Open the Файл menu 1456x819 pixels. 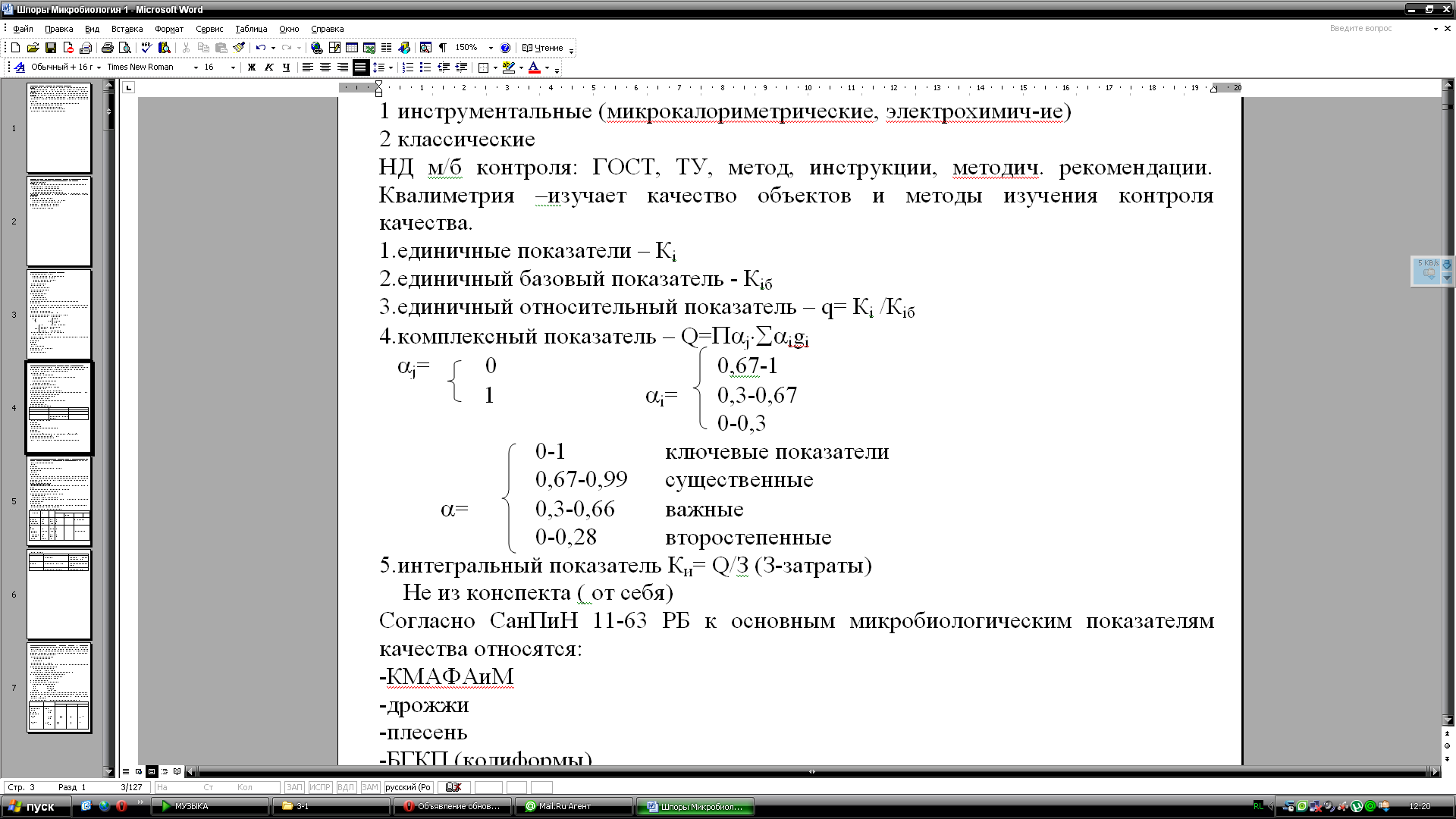tap(23, 29)
